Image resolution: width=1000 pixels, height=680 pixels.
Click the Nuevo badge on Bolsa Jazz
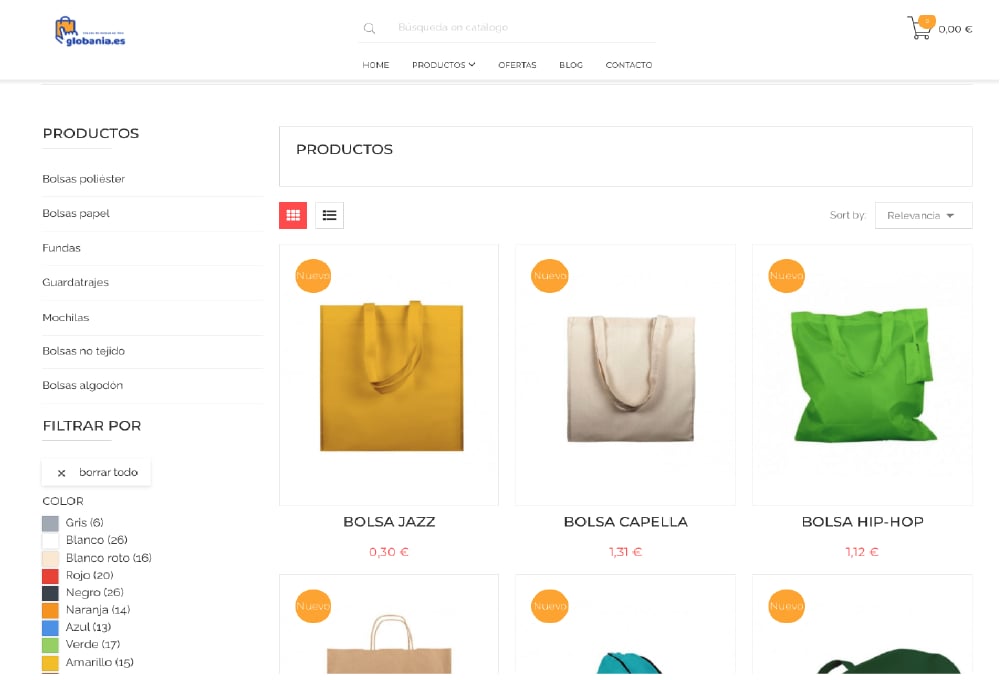click(313, 275)
